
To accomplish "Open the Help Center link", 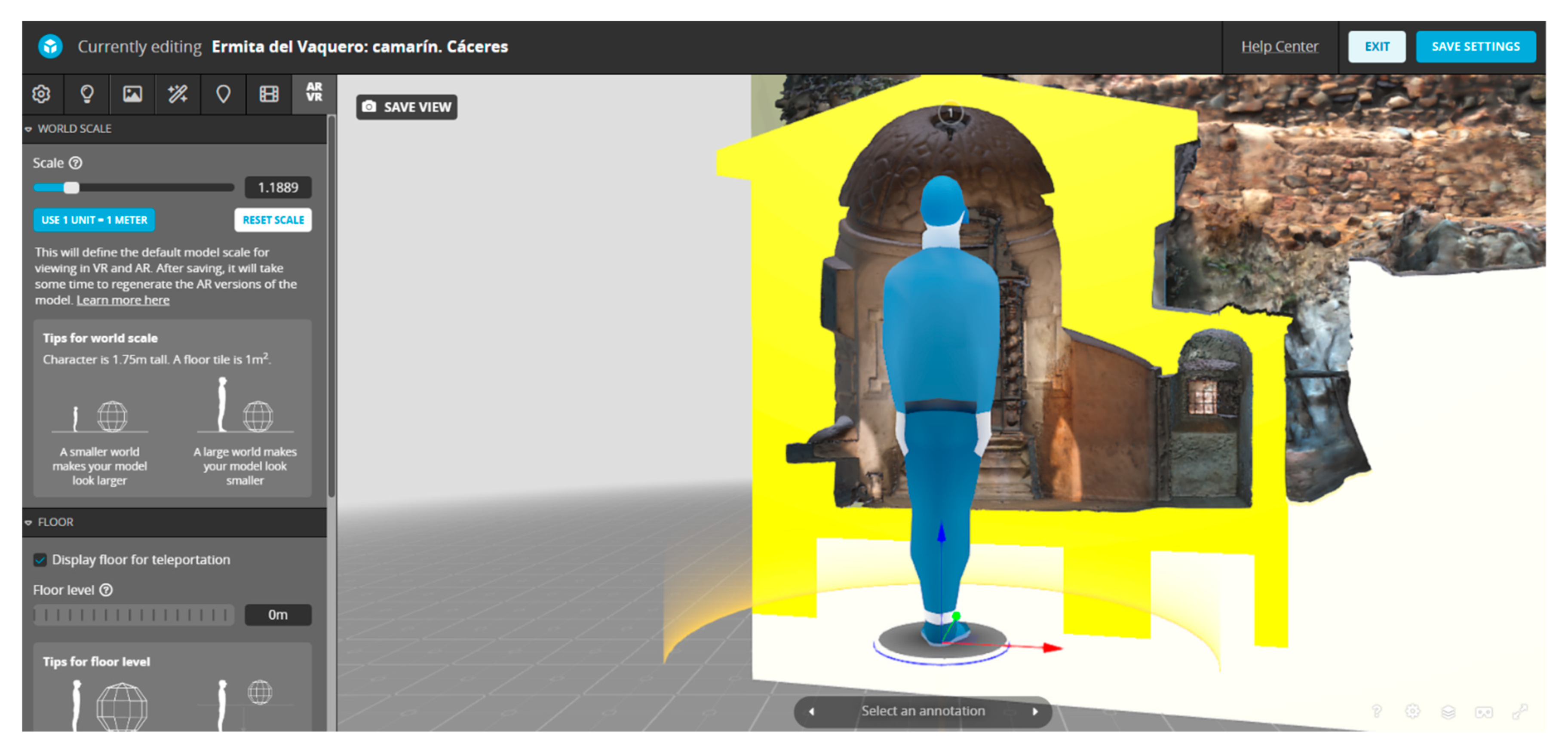I will click(x=1280, y=46).
